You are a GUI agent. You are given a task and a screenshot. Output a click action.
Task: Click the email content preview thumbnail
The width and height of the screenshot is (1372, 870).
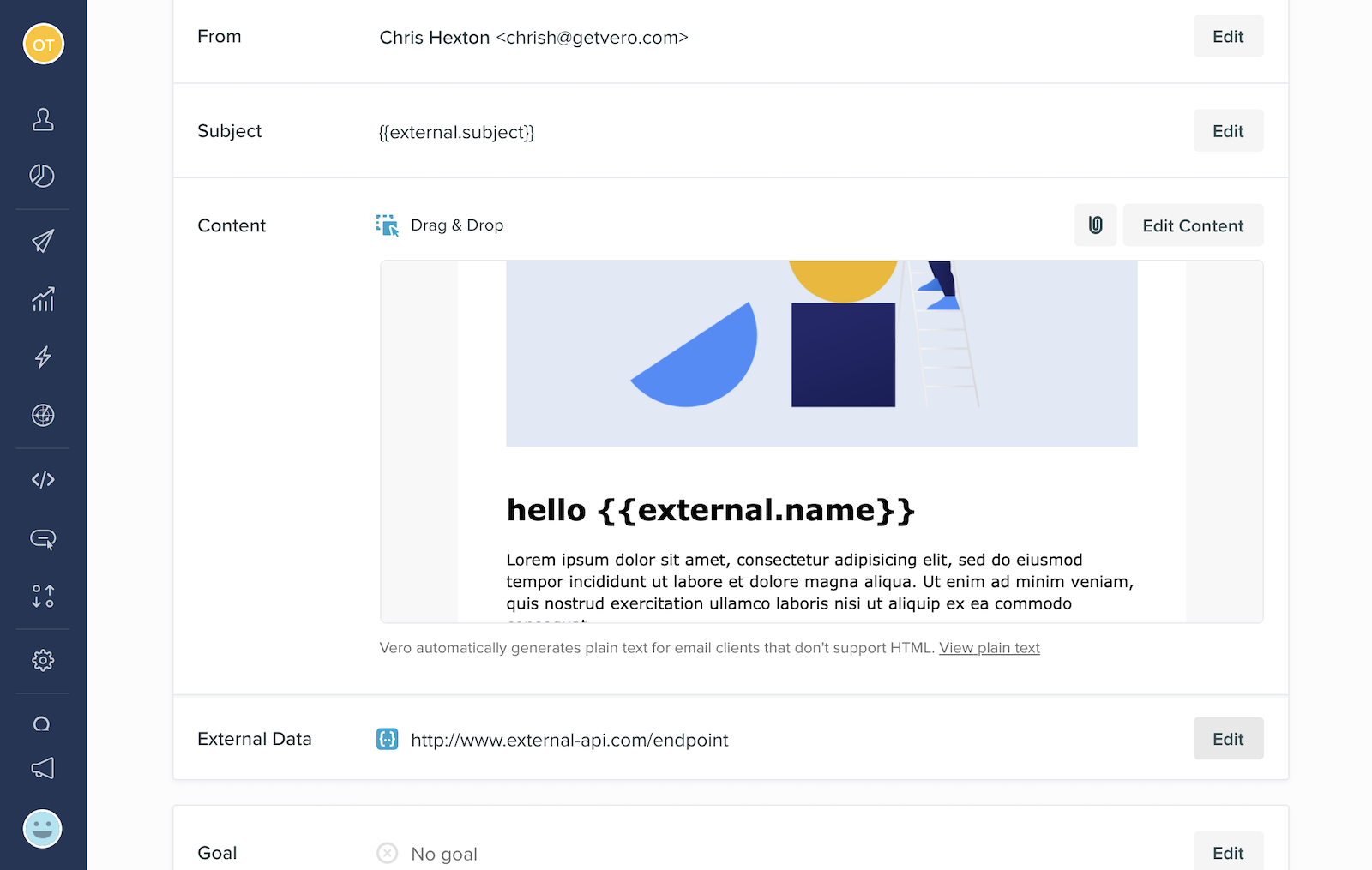821,441
